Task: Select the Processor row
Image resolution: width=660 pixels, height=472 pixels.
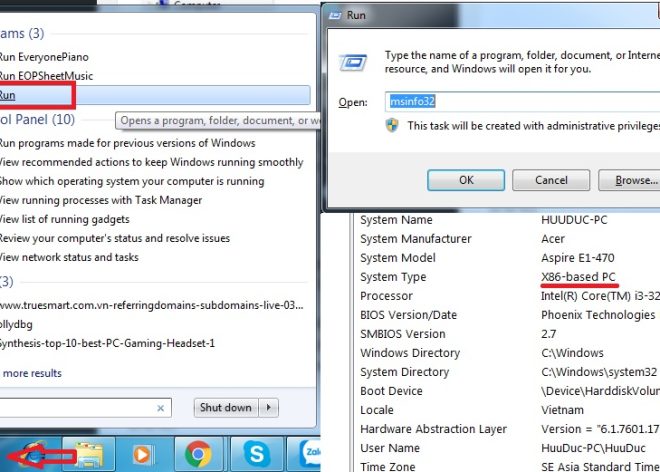Action: (506, 296)
